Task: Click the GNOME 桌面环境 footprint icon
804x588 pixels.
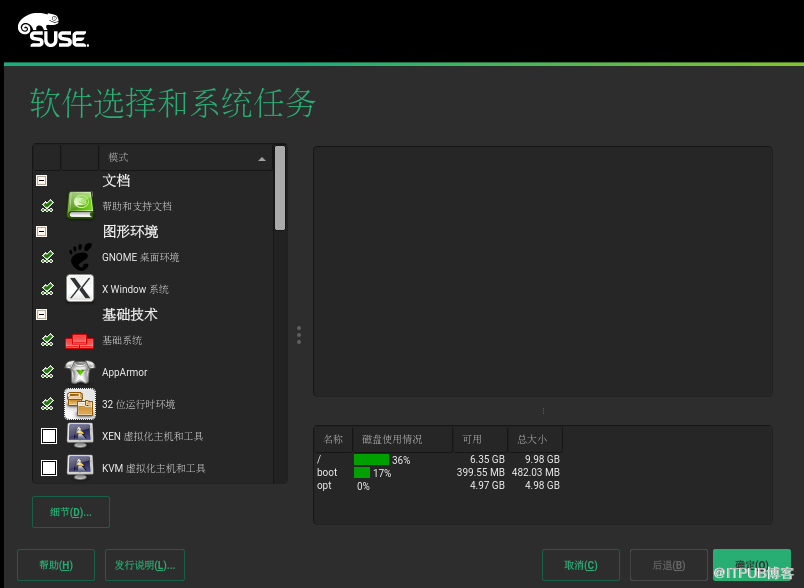Action: pyautogui.click(x=80, y=257)
